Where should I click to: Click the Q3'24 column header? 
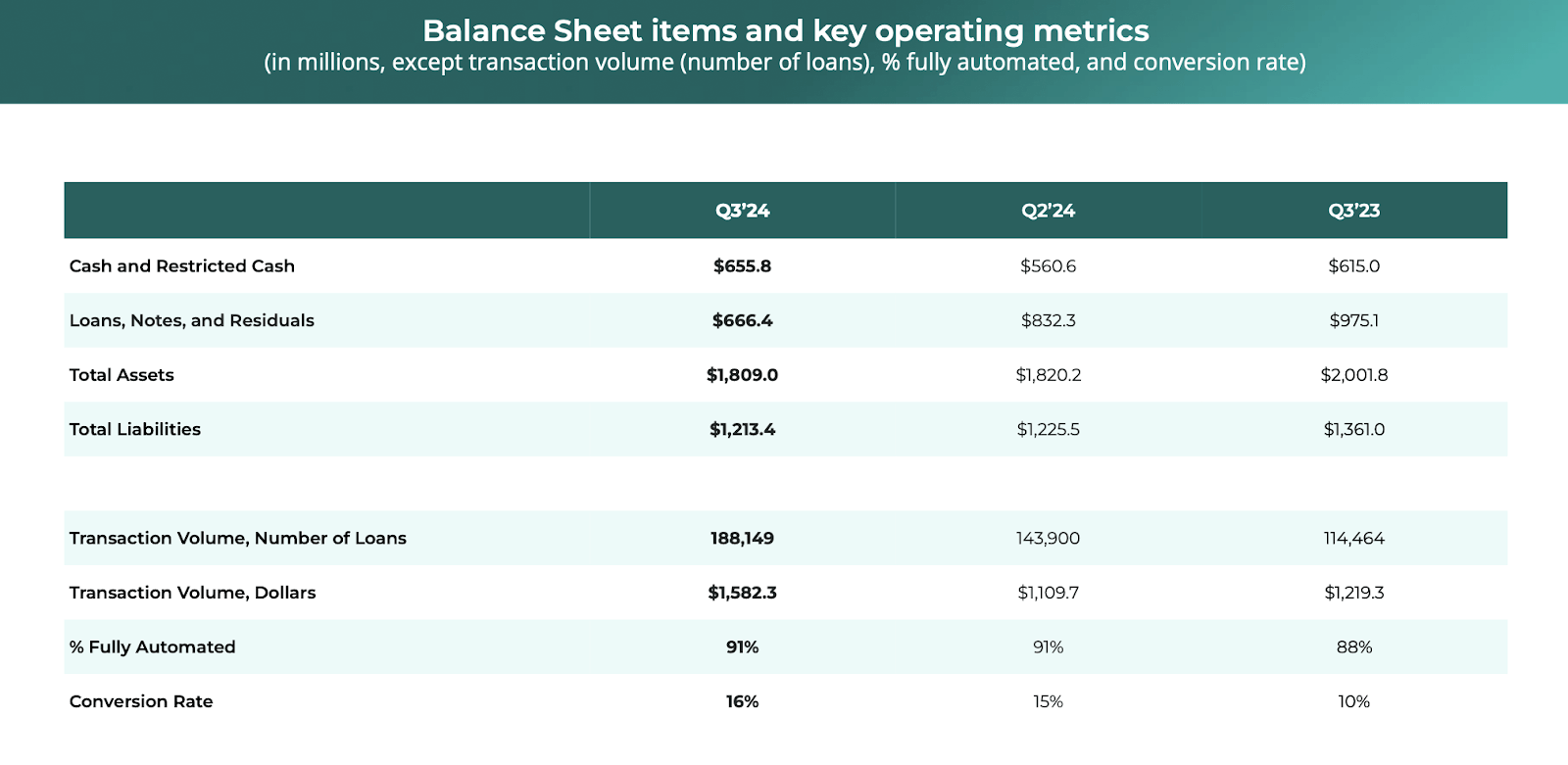[742, 211]
